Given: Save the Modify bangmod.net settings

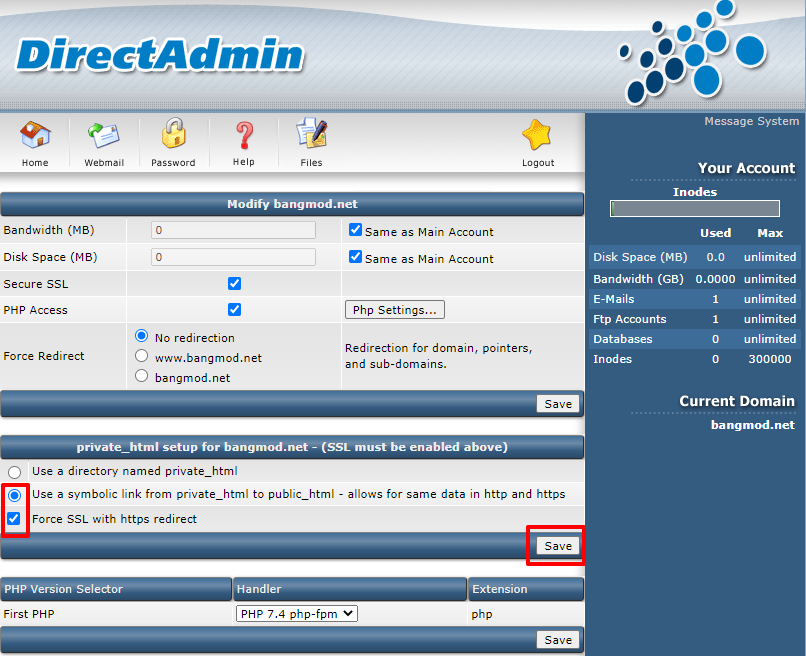Looking at the screenshot, I should point(558,404).
